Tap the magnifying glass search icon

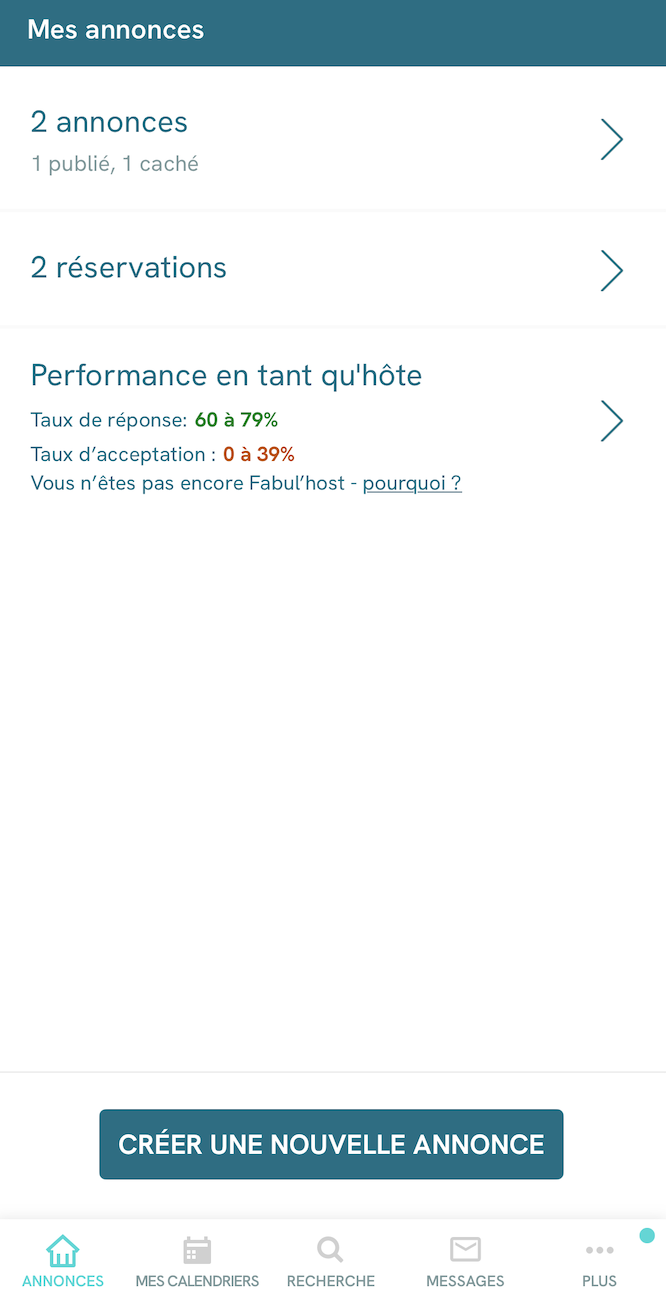[x=330, y=1250]
